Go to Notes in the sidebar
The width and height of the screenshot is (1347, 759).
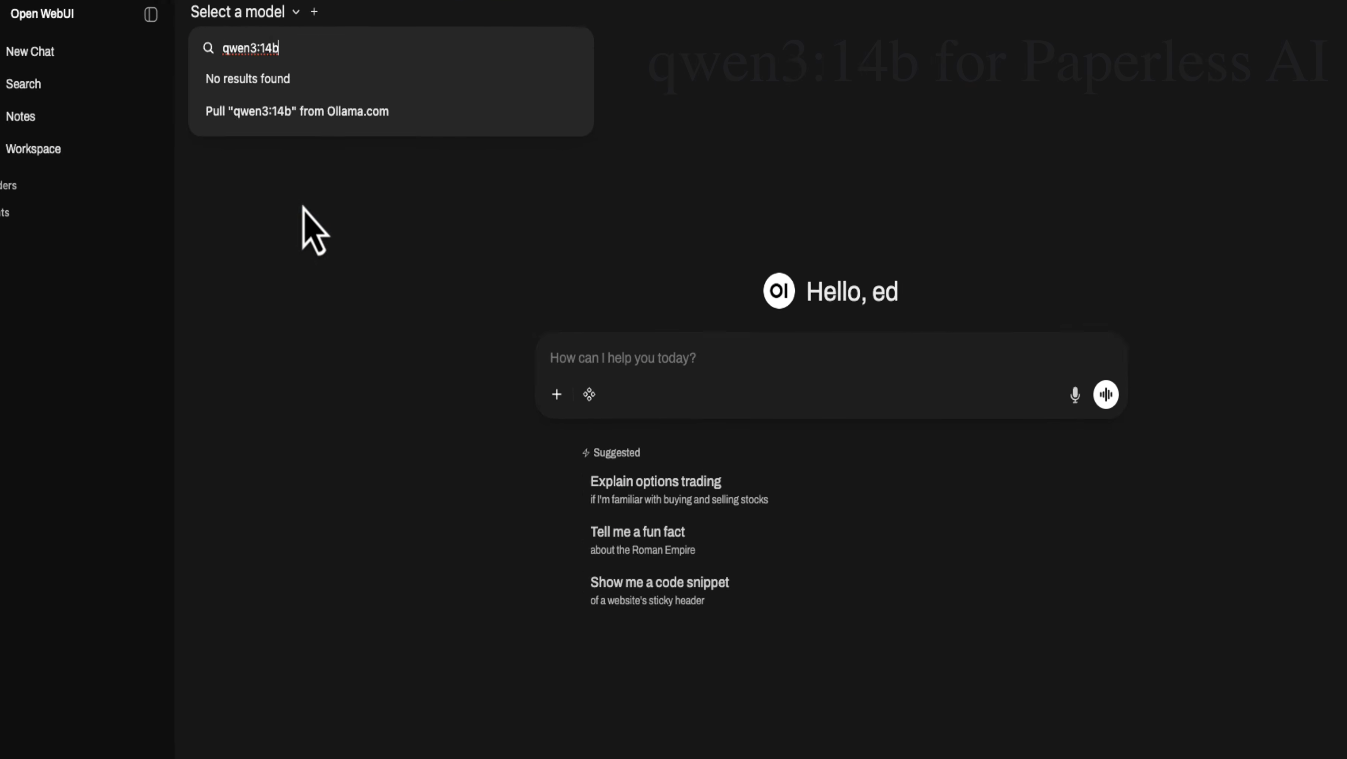click(21, 117)
